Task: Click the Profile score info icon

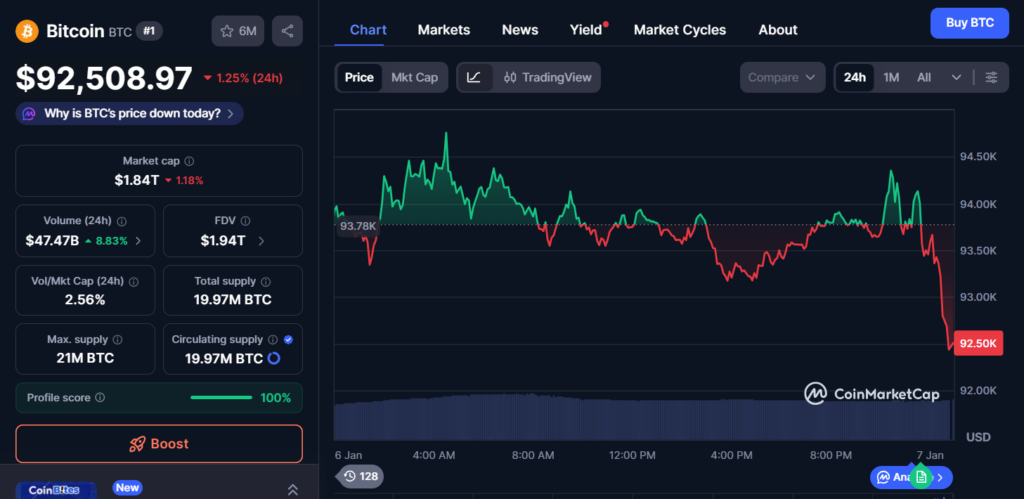Action: click(x=99, y=398)
